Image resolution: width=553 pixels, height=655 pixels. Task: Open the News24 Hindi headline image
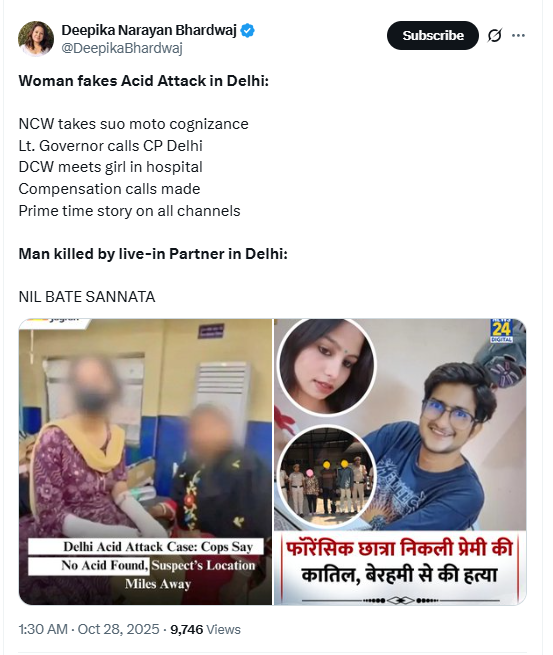(400, 462)
